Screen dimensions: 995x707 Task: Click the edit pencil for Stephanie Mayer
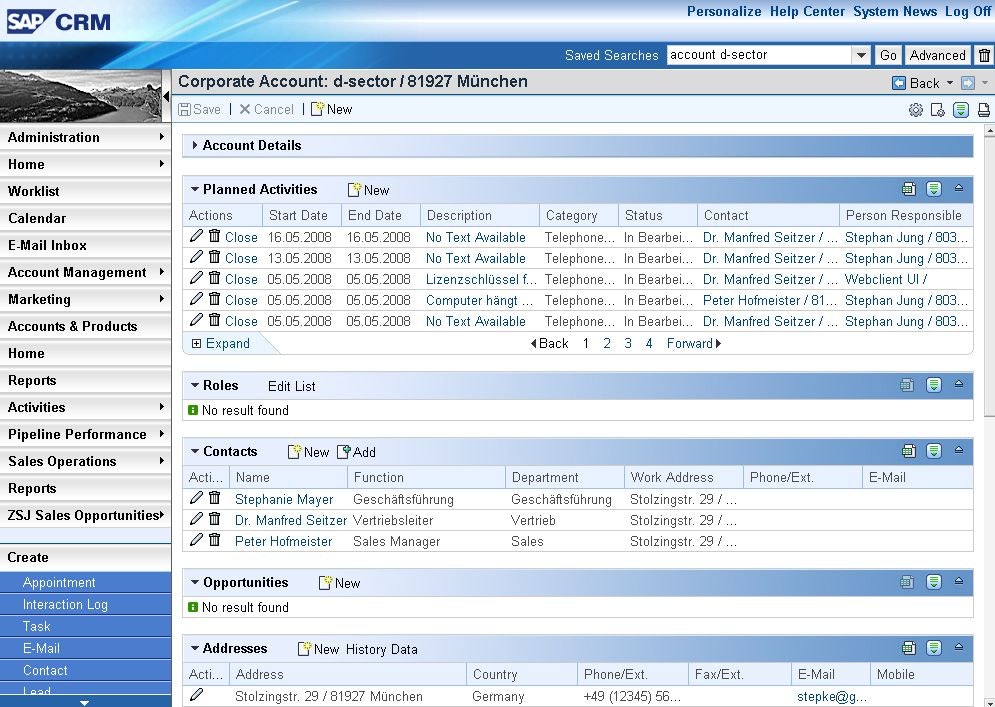pyautogui.click(x=196, y=498)
